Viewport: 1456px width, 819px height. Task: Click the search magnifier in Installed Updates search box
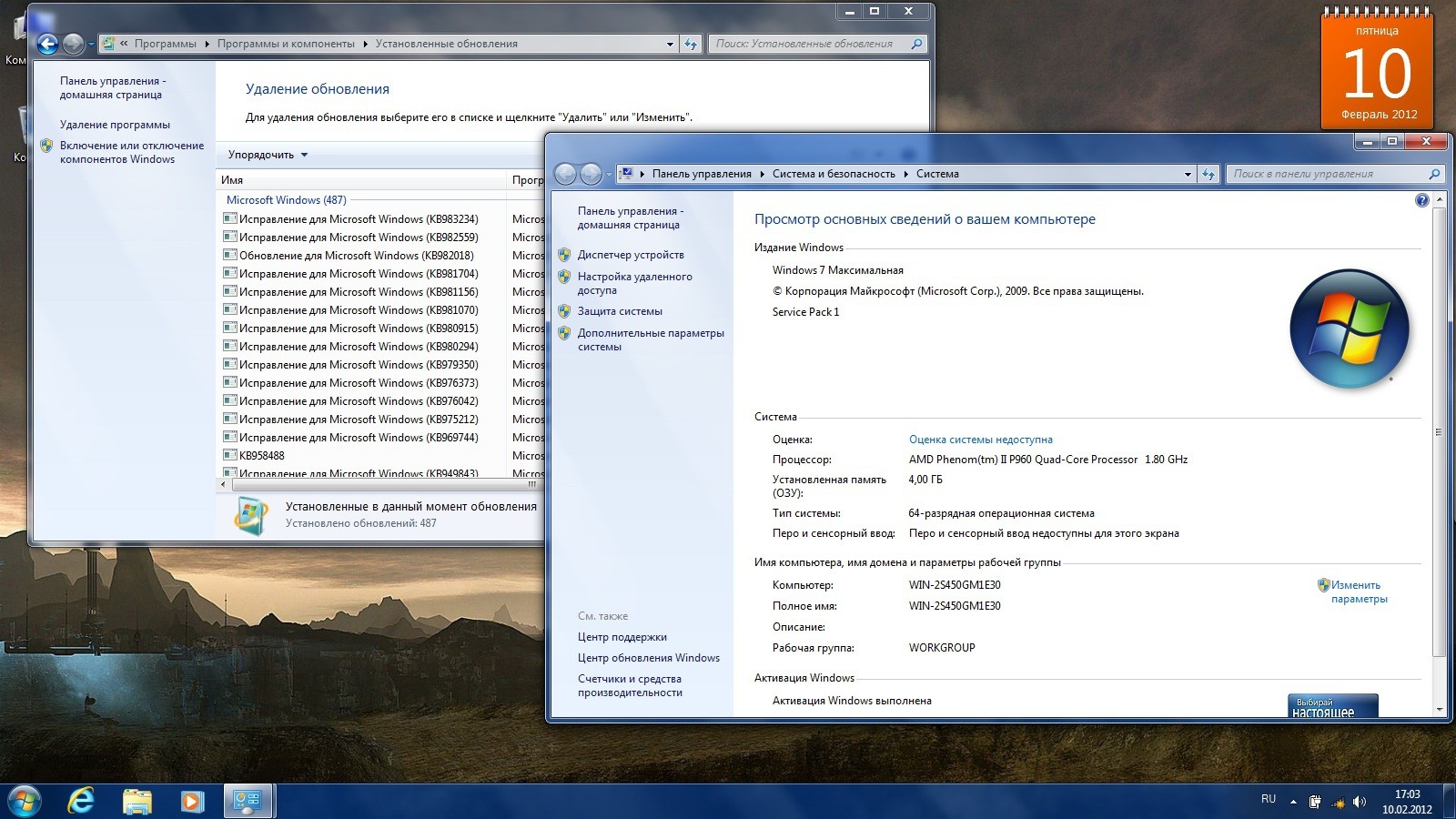pyautogui.click(x=916, y=44)
